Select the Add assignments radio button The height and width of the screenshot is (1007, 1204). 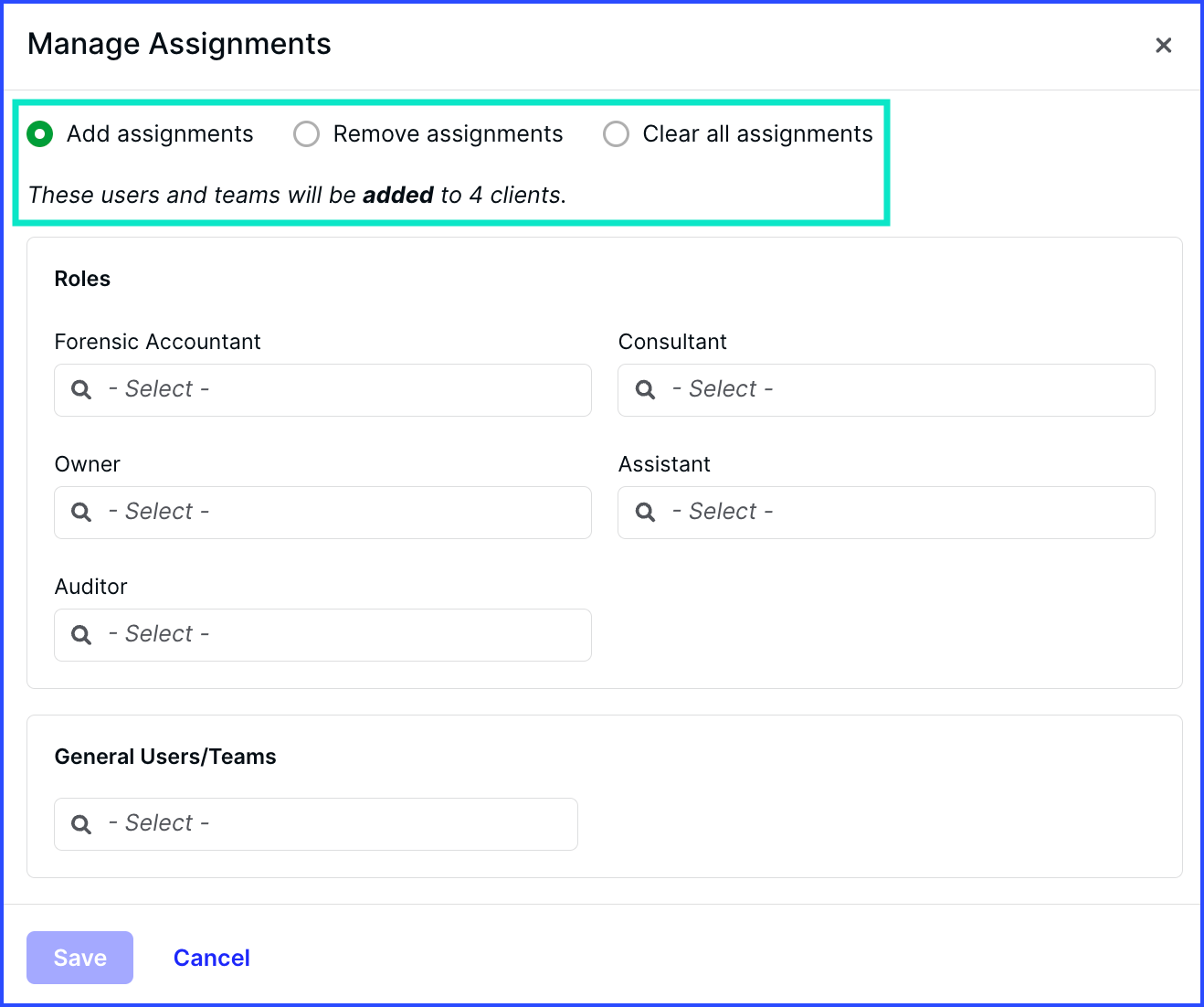pyautogui.click(x=40, y=134)
